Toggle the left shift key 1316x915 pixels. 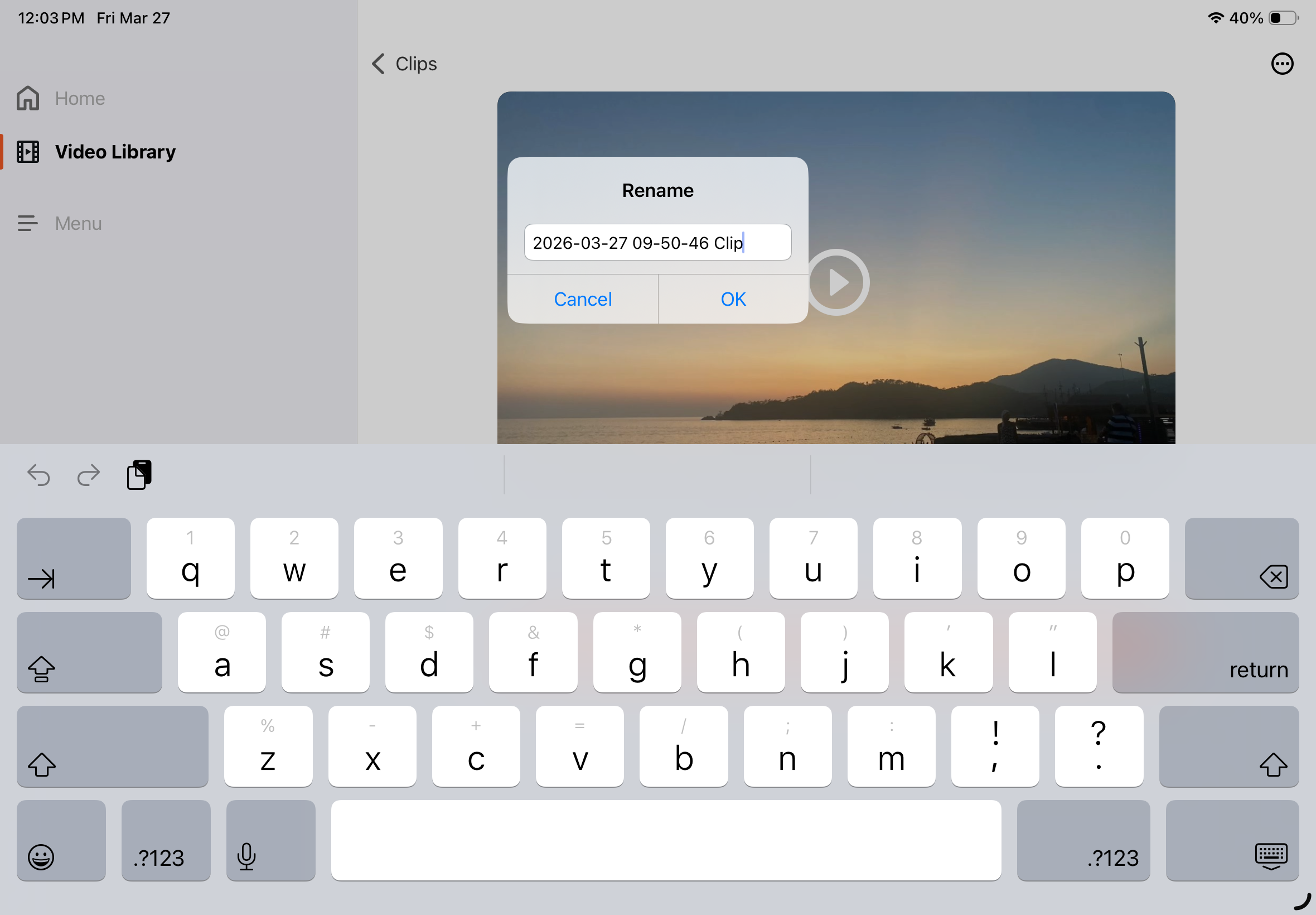(112, 747)
